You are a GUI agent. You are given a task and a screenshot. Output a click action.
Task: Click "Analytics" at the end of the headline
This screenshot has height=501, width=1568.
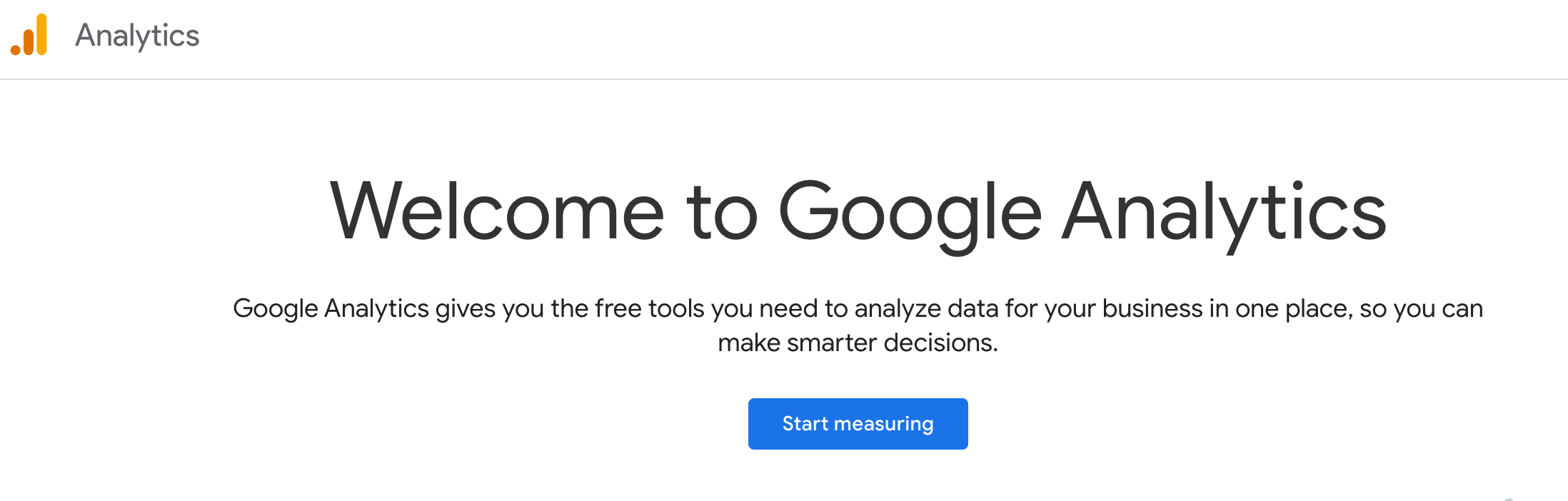(1224, 212)
